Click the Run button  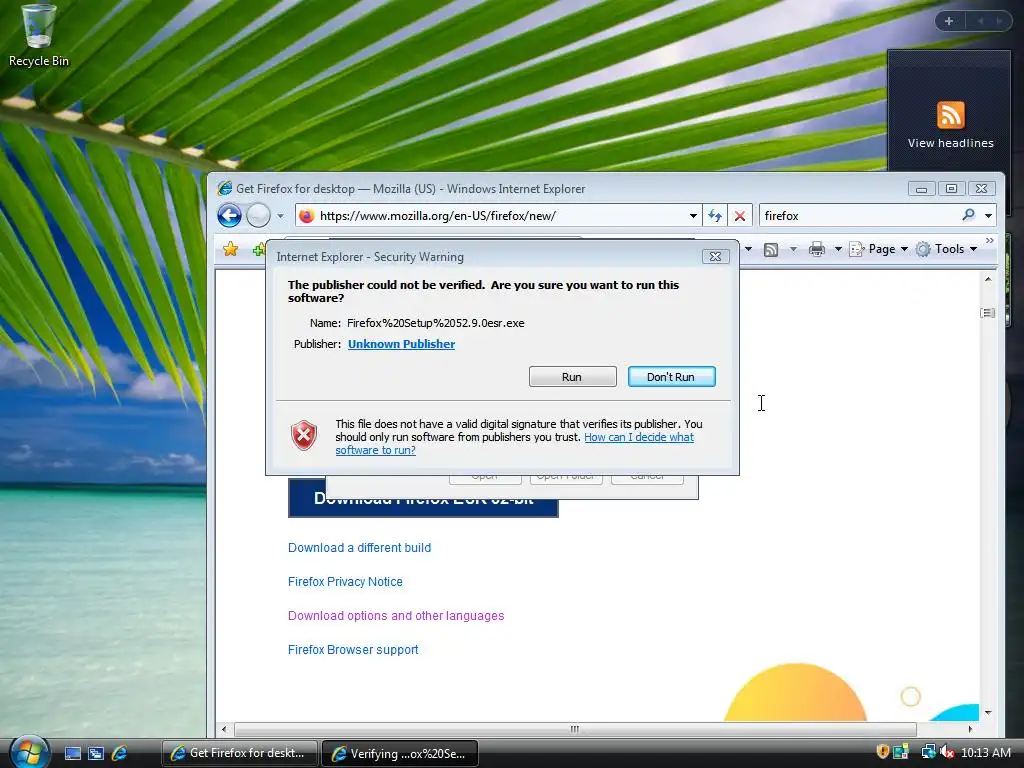573,377
